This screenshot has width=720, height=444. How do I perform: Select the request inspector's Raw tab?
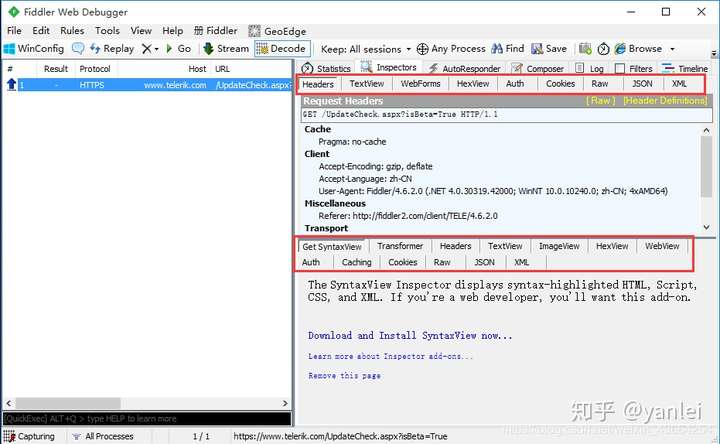click(600, 84)
